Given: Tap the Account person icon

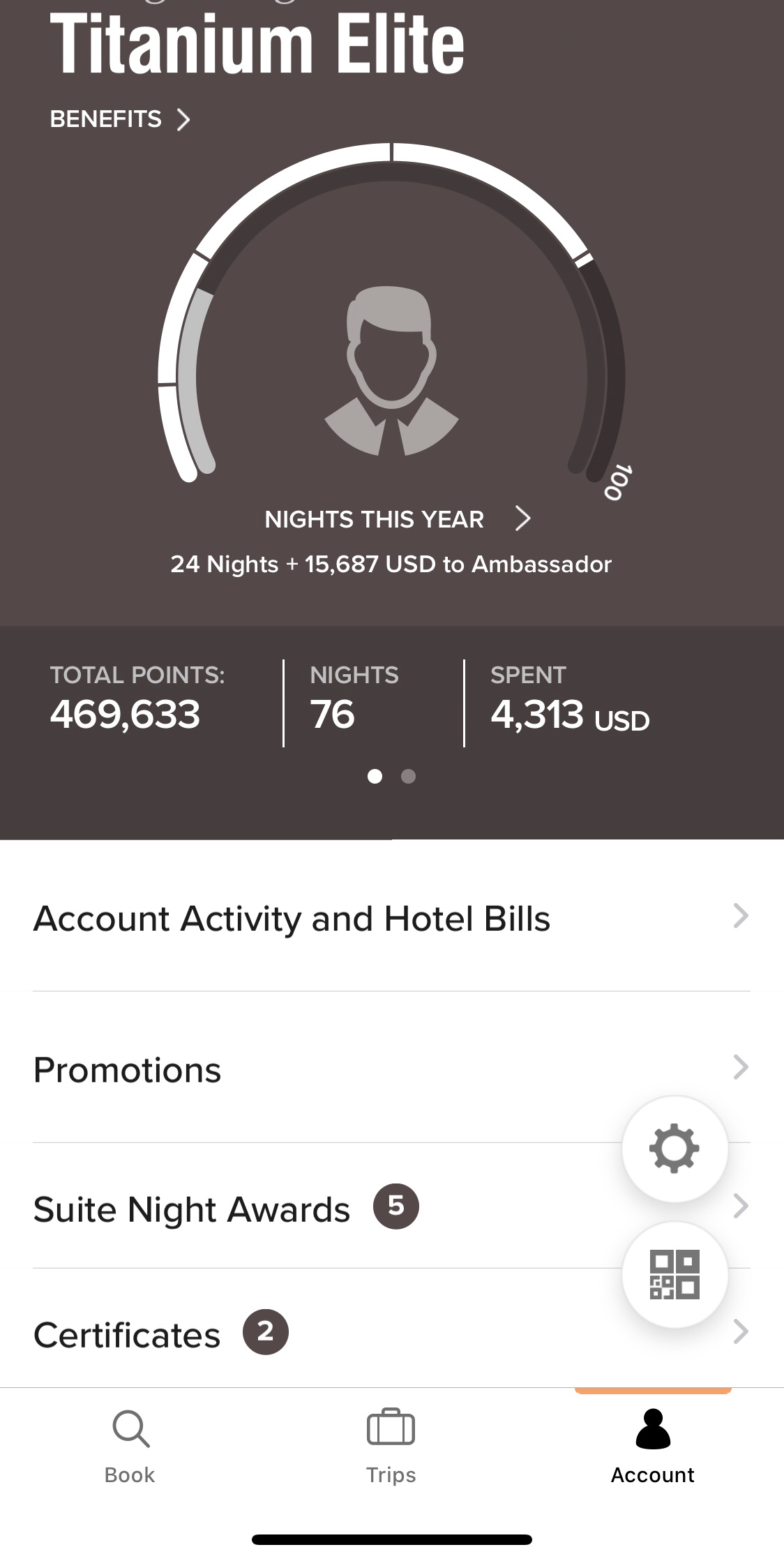Looking at the screenshot, I should point(653,1428).
